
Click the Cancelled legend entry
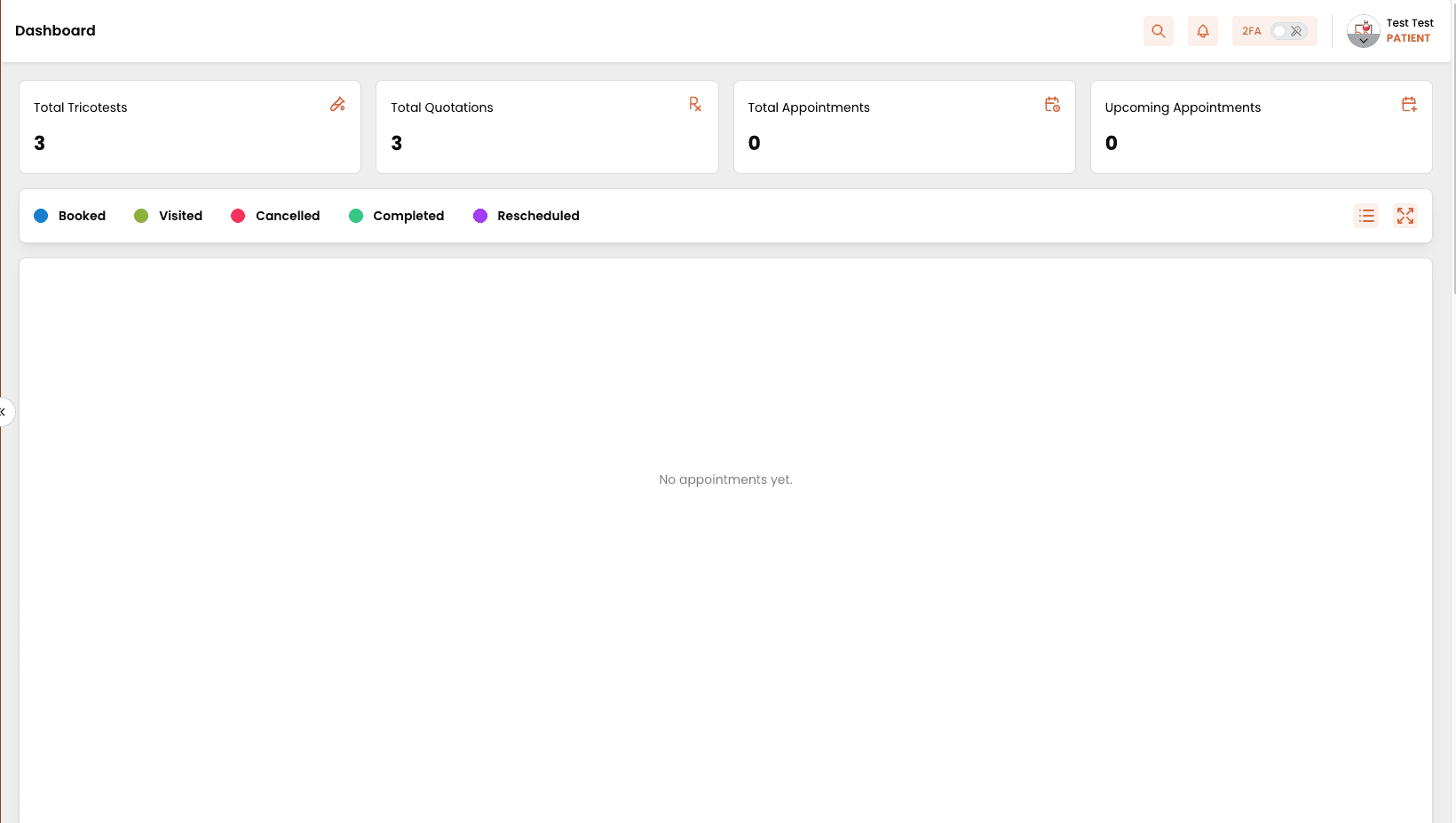[x=275, y=216]
